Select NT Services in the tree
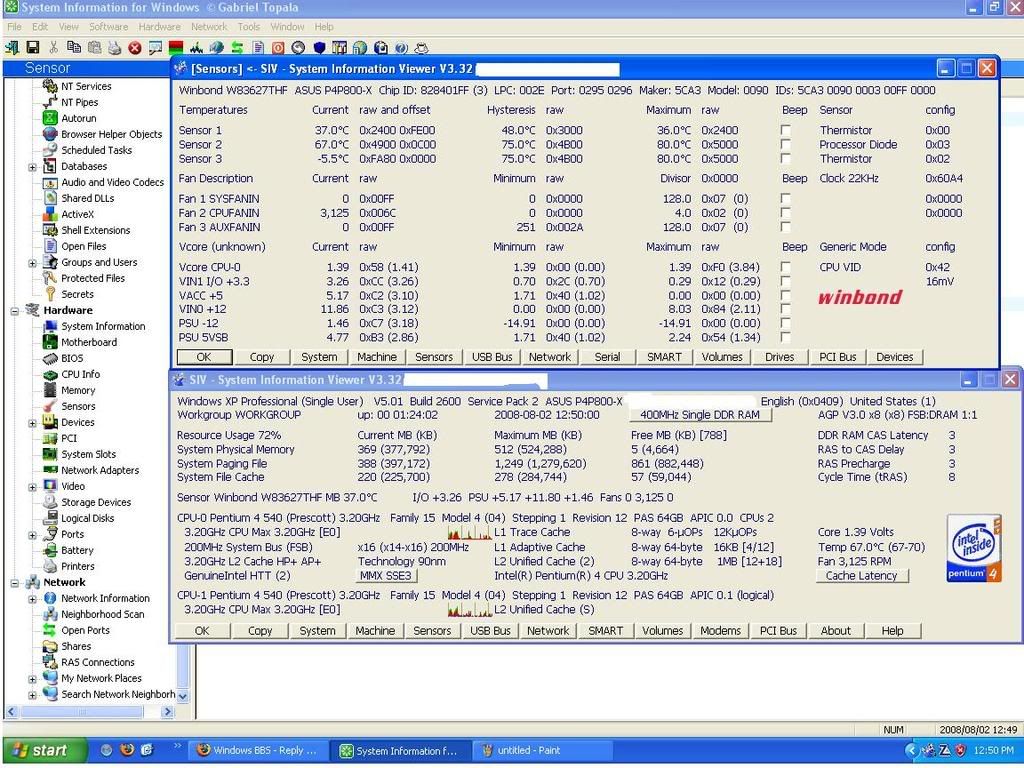The width and height of the screenshot is (1024, 768). [x=86, y=86]
